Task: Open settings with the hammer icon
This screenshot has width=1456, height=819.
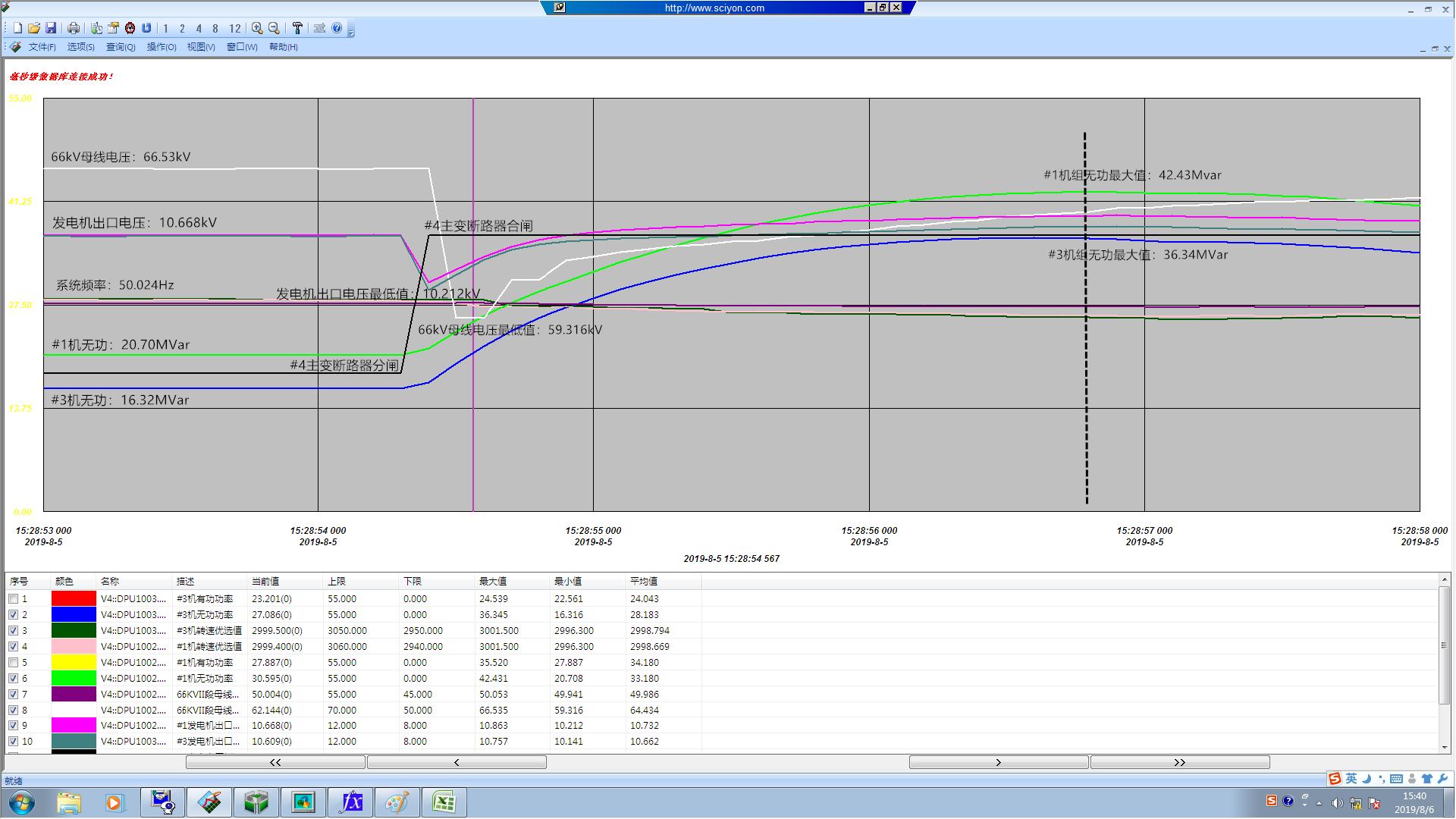Action: point(297,28)
